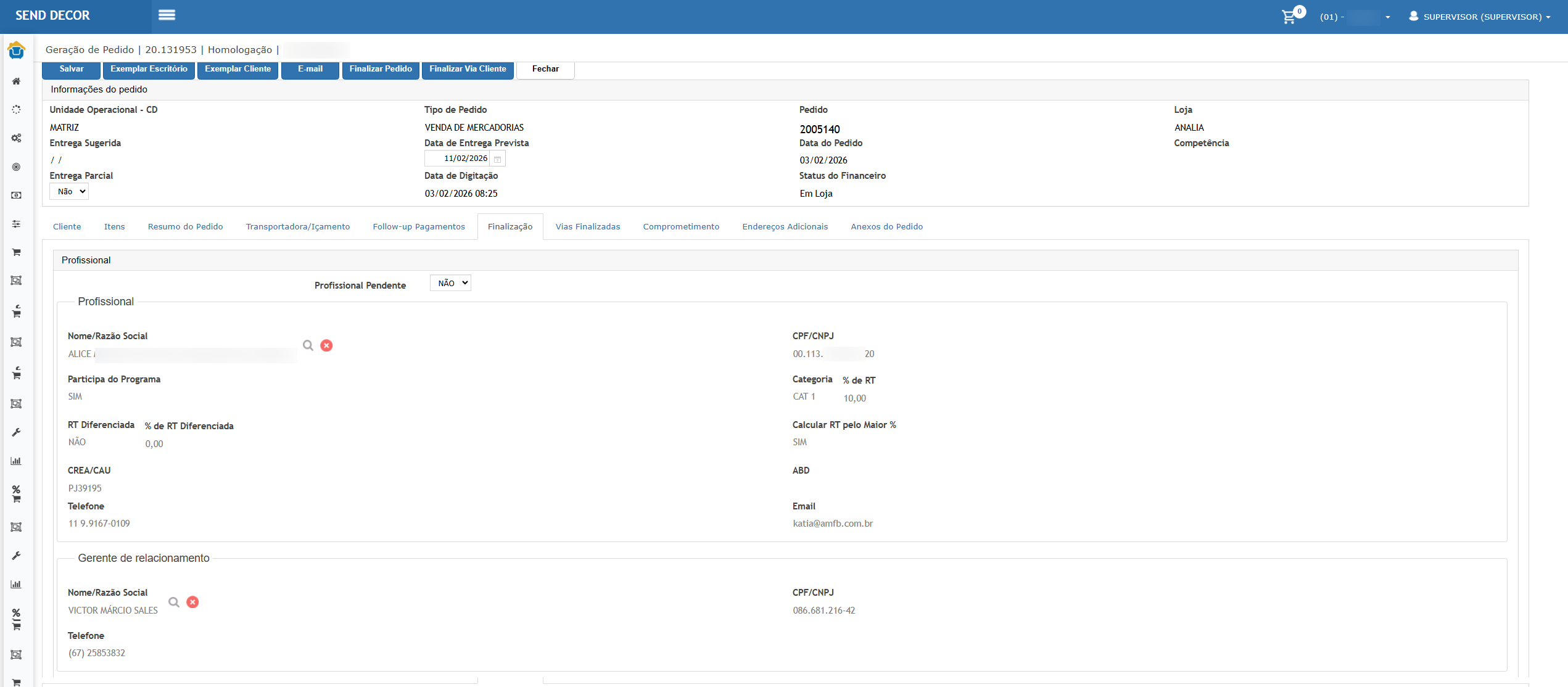This screenshot has height=687, width=1568.
Task: Click the home icon in sidebar
Action: pos(17,81)
